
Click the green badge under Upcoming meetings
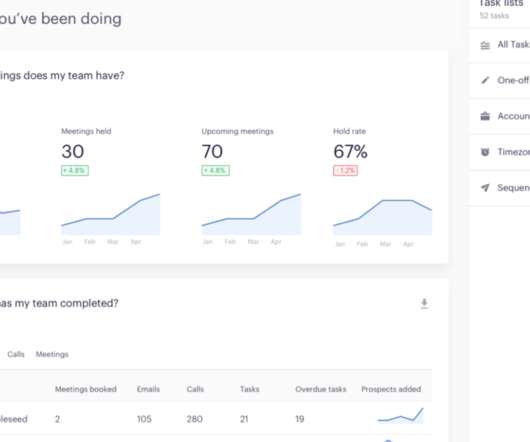(216, 170)
